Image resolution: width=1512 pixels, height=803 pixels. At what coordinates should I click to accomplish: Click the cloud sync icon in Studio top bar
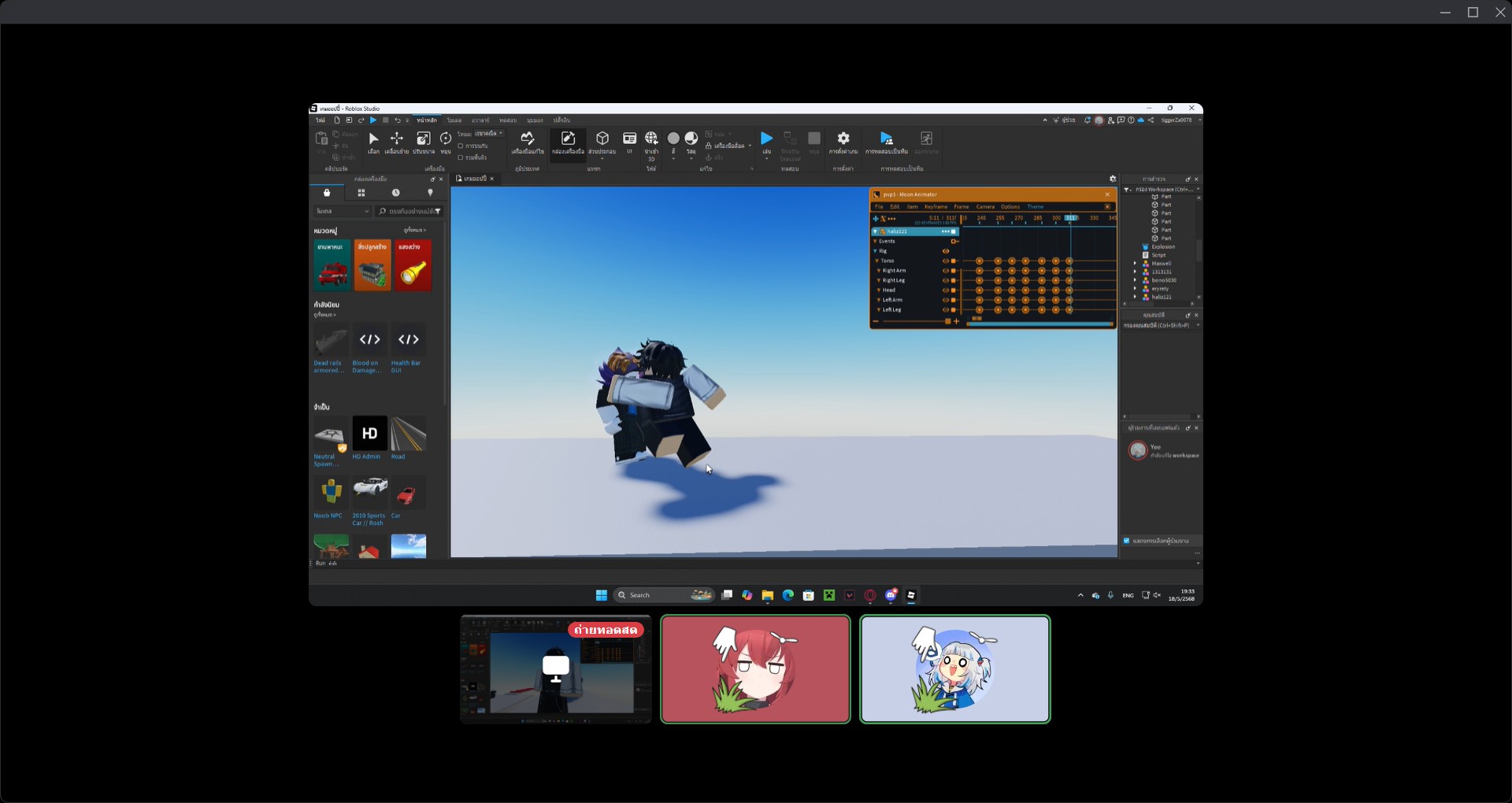click(1141, 120)
